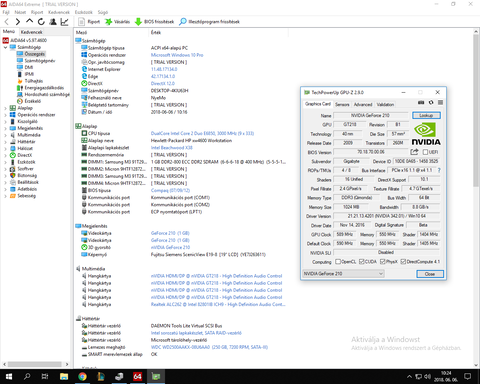Click the vertical scrollbar of the summary list
Screen dimensions: 480x384
pyautogui.click(x=476, y=110)
